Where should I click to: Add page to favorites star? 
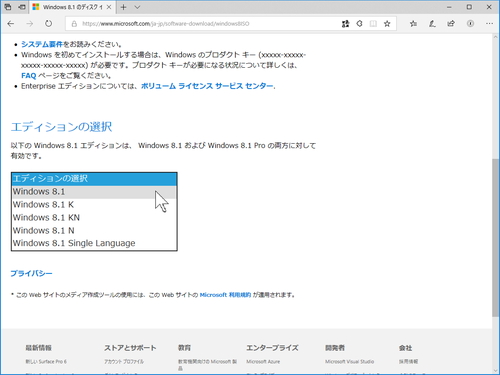[x=387, y=24]
